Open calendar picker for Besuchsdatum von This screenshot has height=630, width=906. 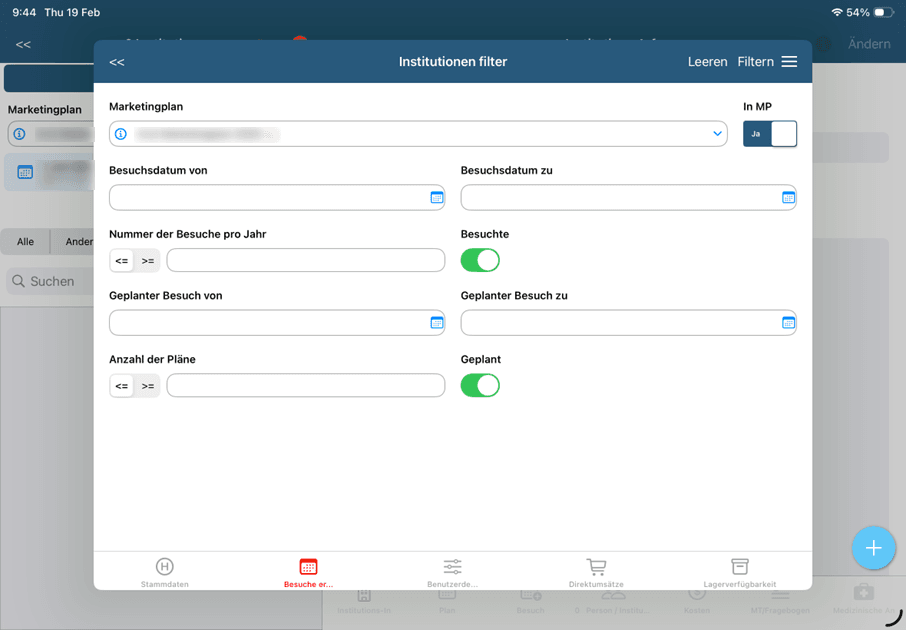click(436, 198)
